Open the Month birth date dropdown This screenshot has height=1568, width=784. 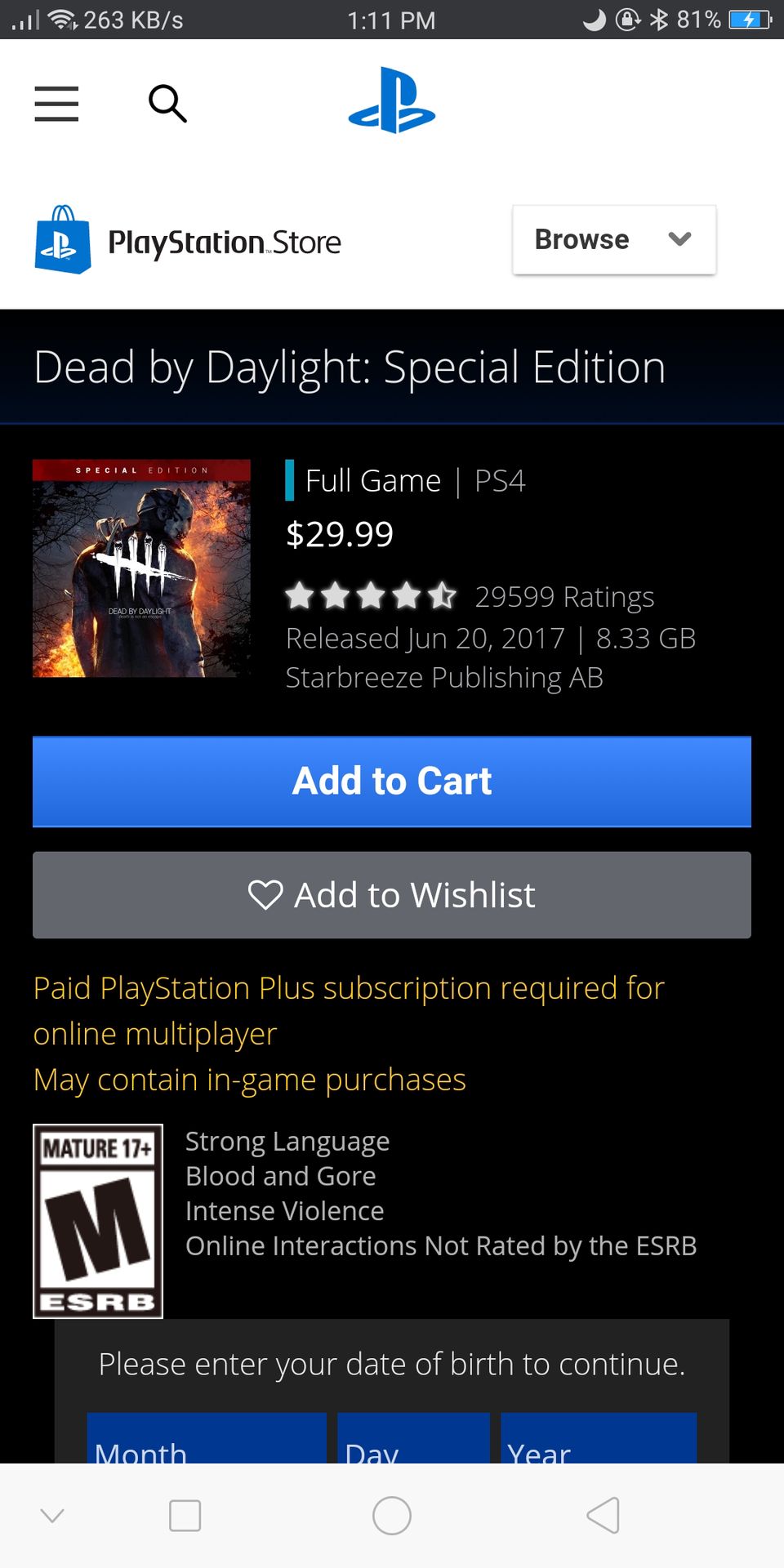point(207,1437)
